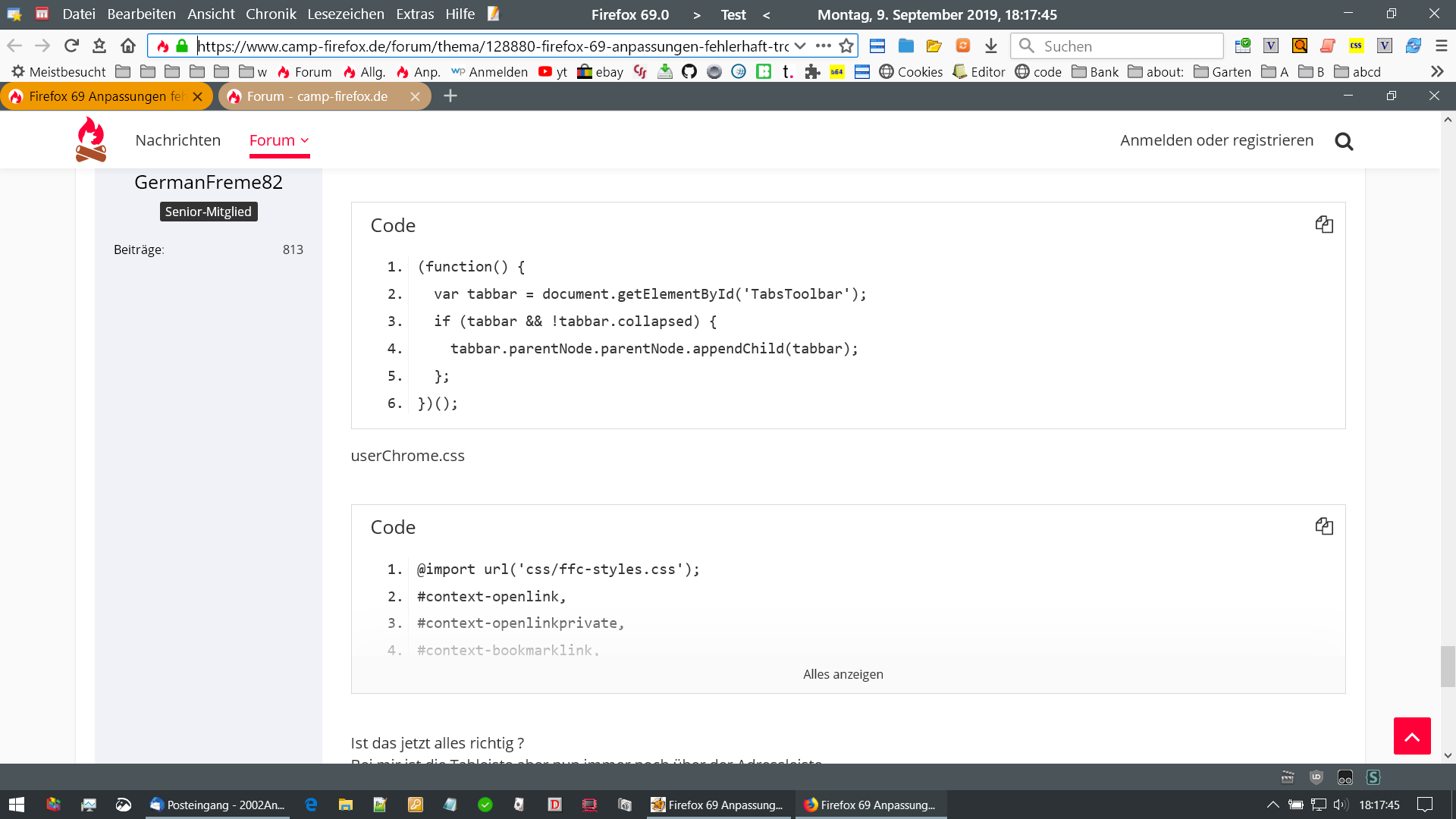Click Alles anzeigen to expand the code
This screenshot has width=1456, height=819.
click(x=843, y=674)
